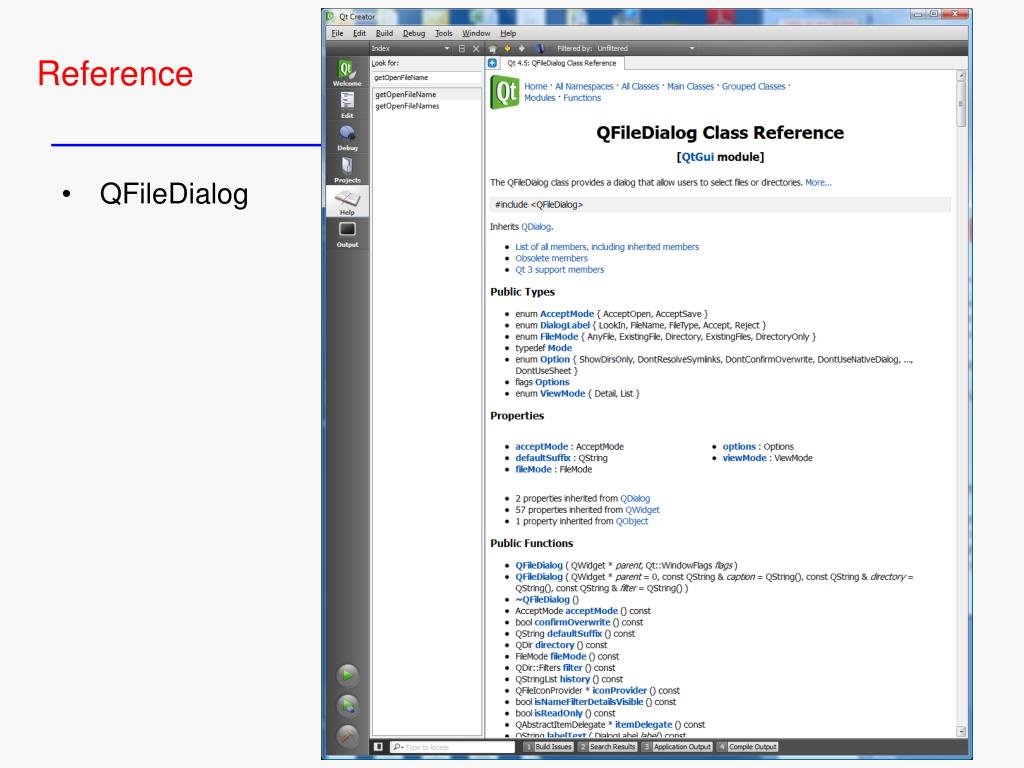This screenshot has width=1024, height=768.
Task: Select getOpenFileName in the index list
Action: pyautogui.click(x=426, y=95)
